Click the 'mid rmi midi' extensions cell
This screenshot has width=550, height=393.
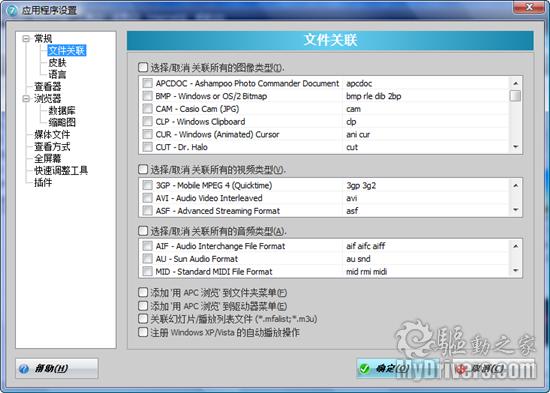[x=367, y=271]
